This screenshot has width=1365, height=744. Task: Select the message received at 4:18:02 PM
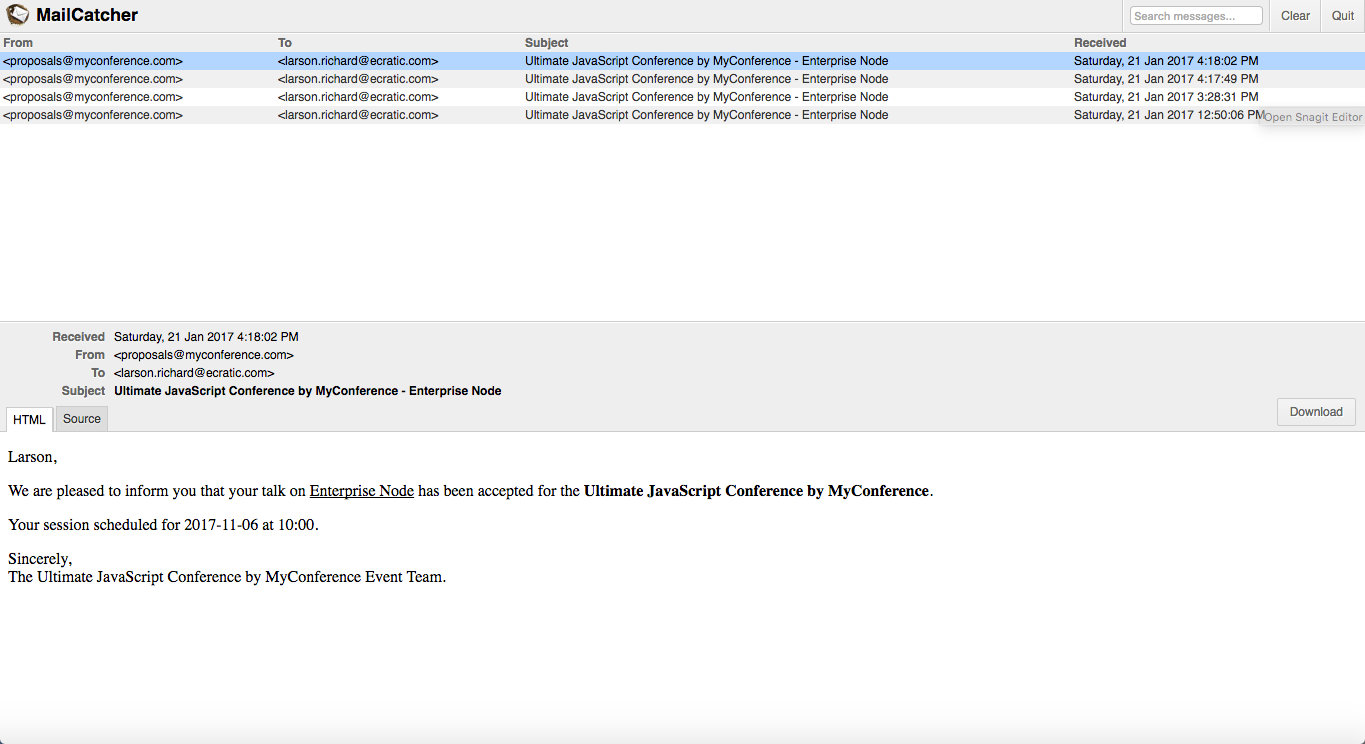[682, 61]
